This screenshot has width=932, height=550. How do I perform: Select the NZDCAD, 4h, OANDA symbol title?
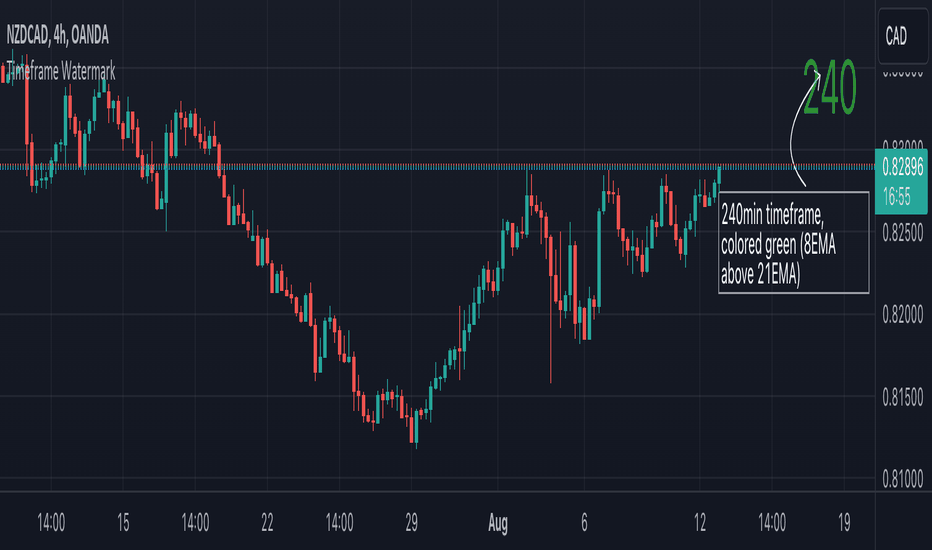[x=58, y=36]
